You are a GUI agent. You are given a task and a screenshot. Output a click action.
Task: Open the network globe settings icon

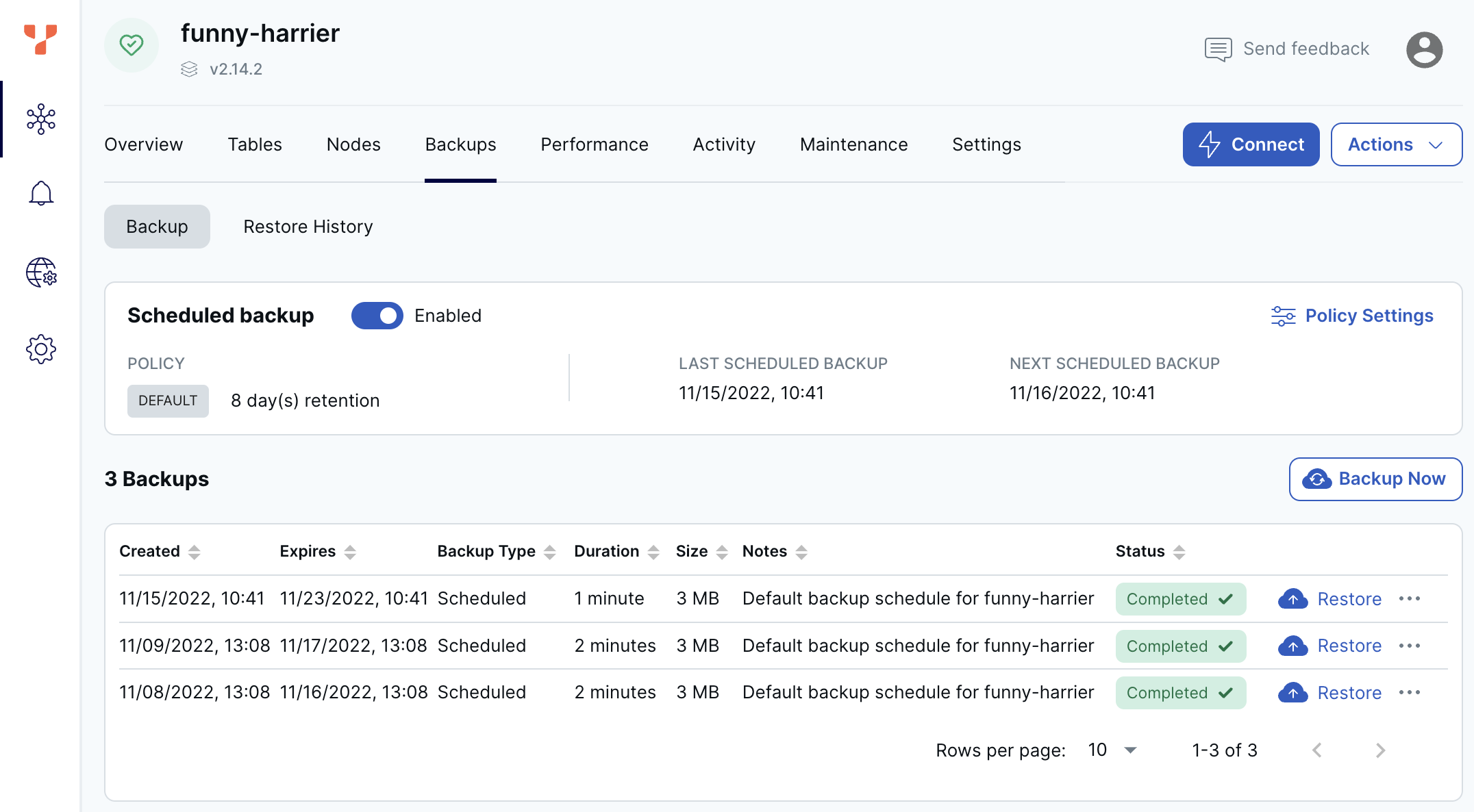tap(41, 272)
